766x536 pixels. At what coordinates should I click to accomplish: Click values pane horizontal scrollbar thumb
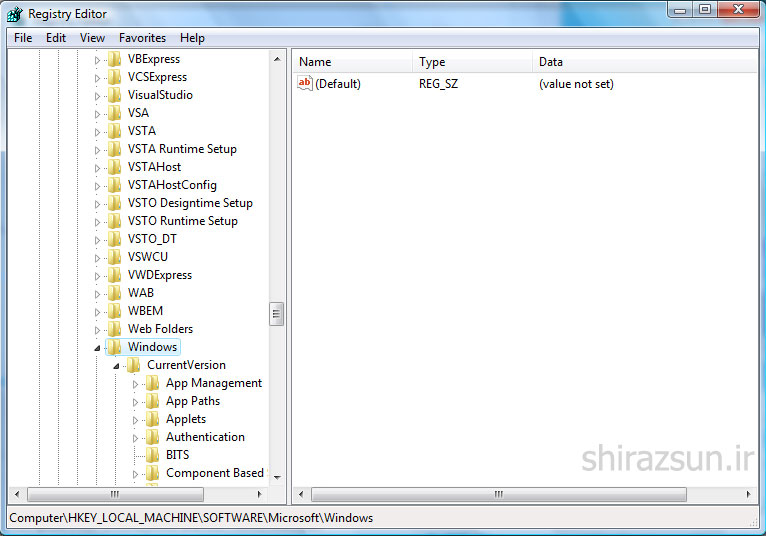click(498, 494)
